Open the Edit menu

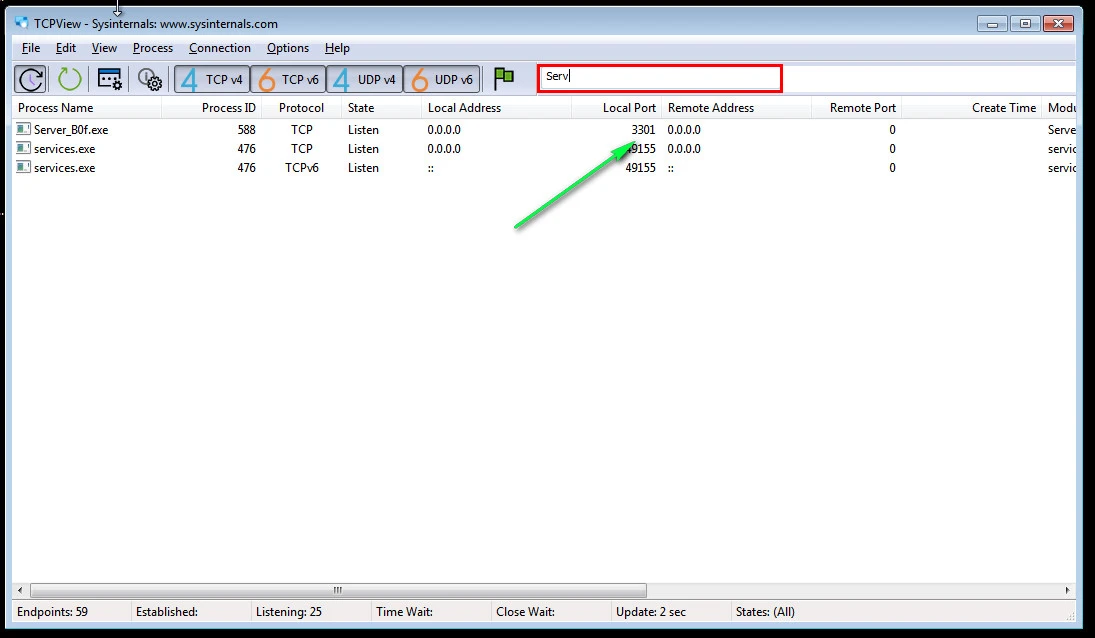(66, 48)
